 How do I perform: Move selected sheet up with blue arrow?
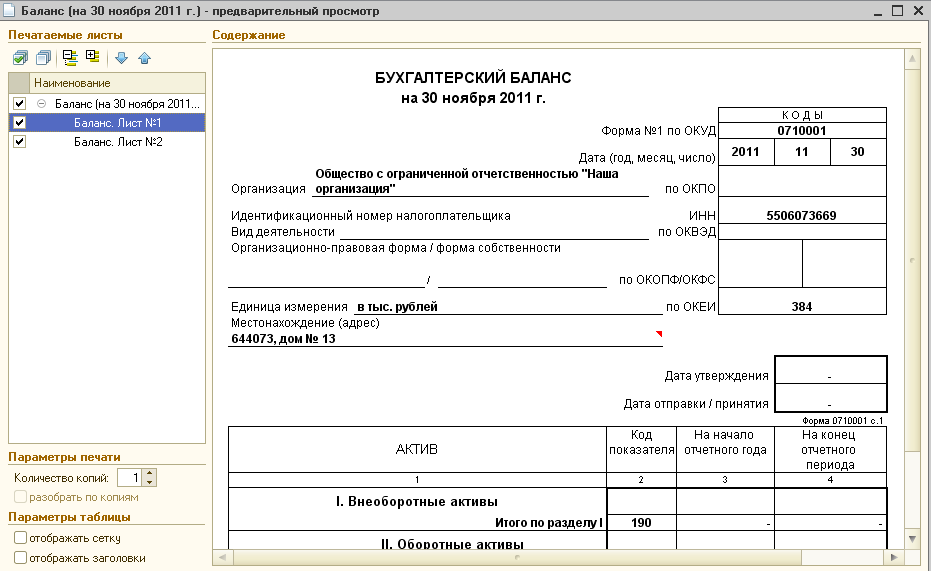point(144,58)
